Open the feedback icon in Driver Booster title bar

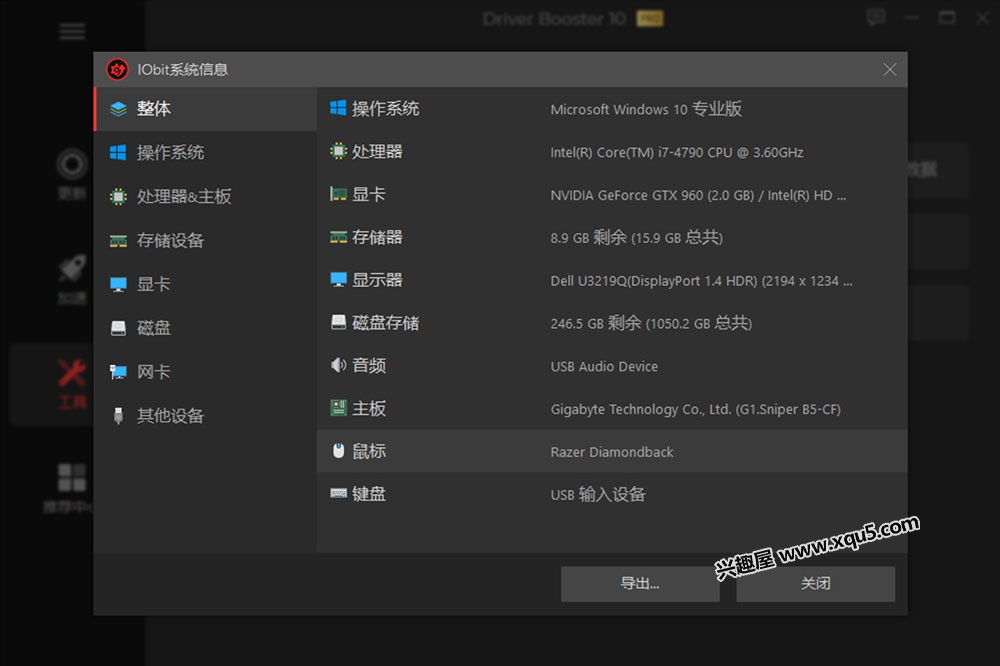876,17
